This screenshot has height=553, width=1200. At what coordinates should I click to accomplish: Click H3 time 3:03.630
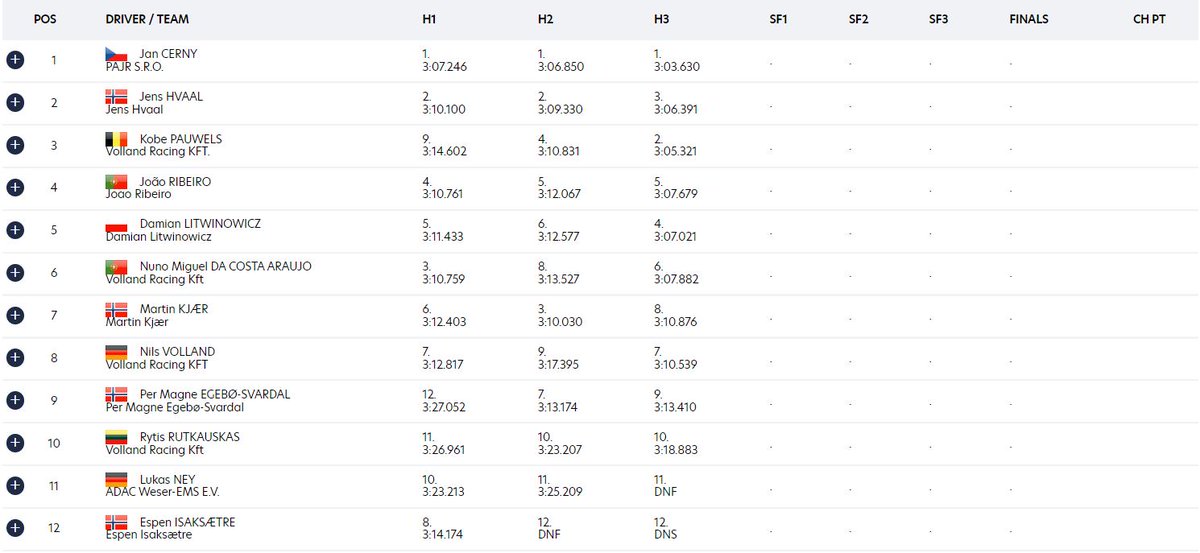tap(676, 67)
